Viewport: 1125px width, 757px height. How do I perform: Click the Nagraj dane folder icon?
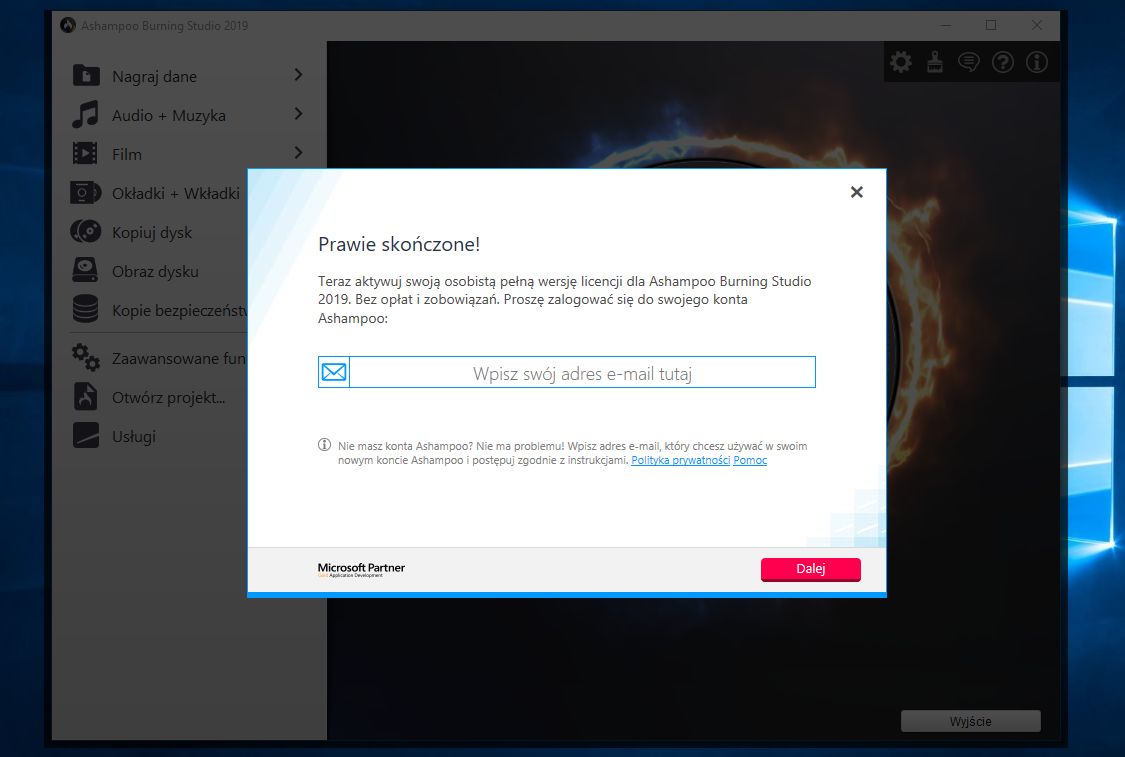tap(86, 75)
